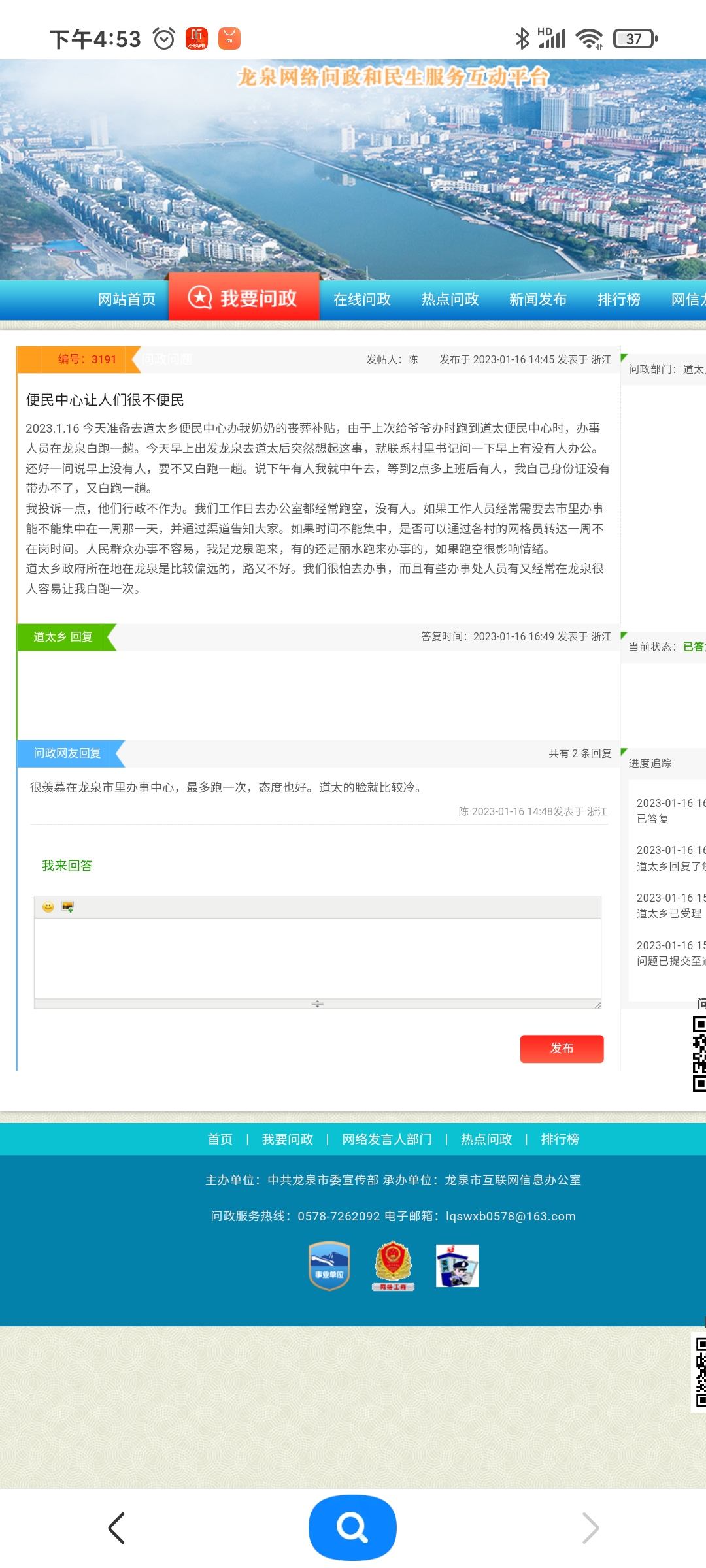This screenshot has height=1568, width=706.
Task: Open the 网络工商 red emblem badge
Action: [393, 1266]
